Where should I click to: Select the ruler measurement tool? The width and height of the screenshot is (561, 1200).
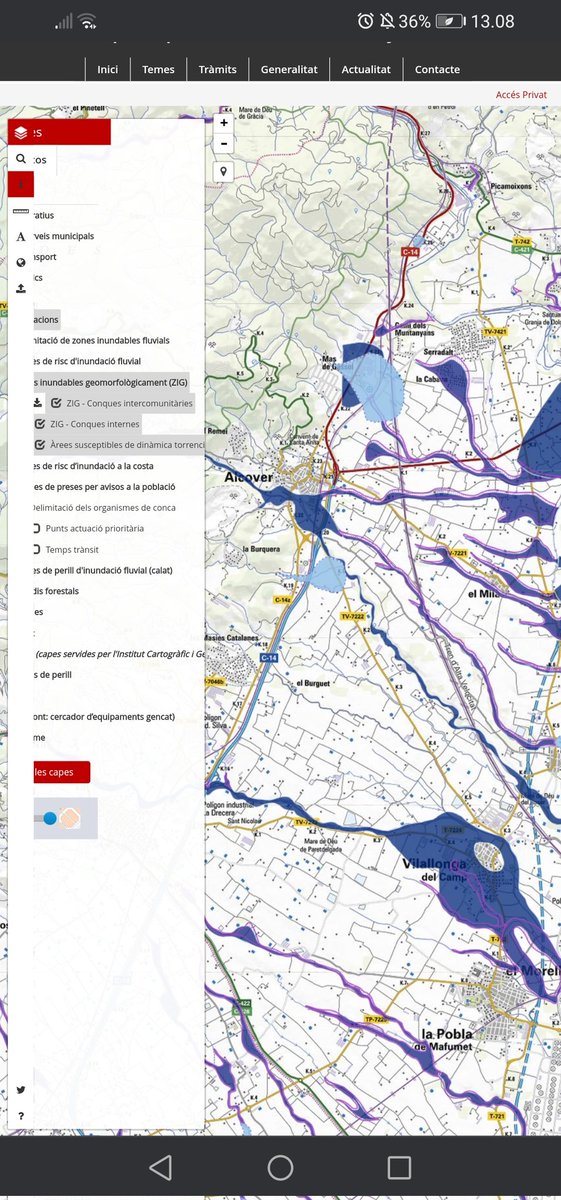[21, 213]
